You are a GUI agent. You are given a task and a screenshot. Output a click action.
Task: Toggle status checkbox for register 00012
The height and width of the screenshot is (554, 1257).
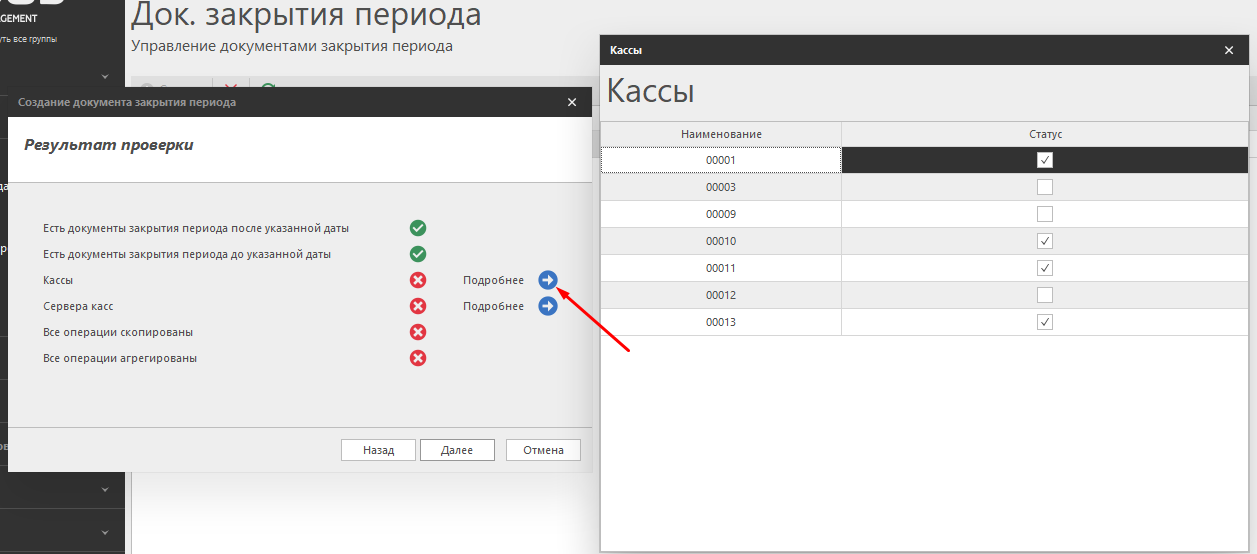(x=1045, y=295)
